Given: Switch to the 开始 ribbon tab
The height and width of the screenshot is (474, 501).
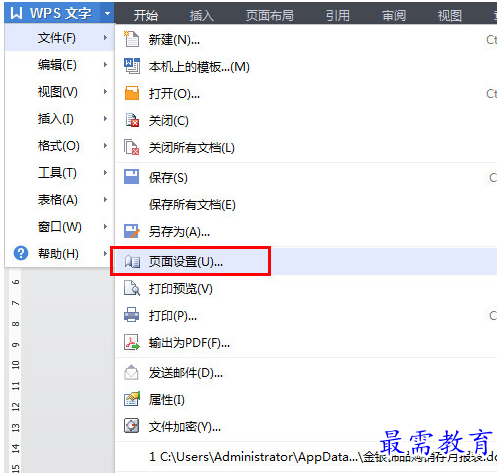Looking at the screenshot, I should pyautogui.click(x=145, y=15).
